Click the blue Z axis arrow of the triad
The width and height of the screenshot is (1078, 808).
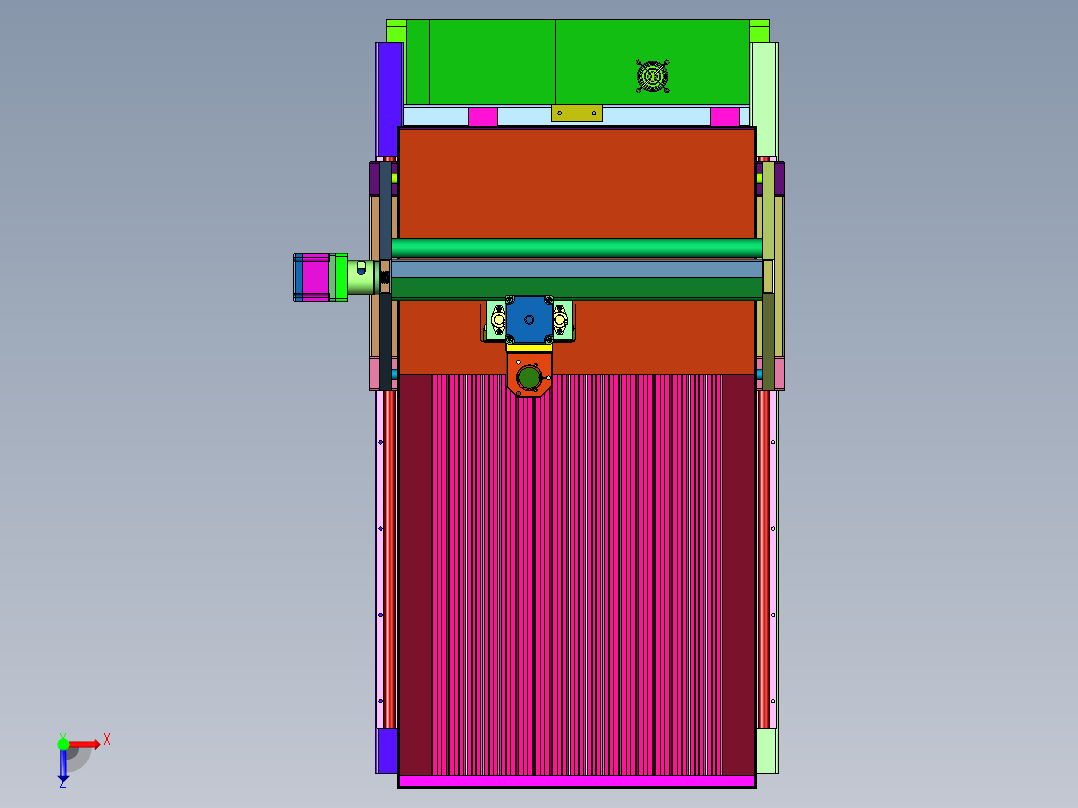63,765
